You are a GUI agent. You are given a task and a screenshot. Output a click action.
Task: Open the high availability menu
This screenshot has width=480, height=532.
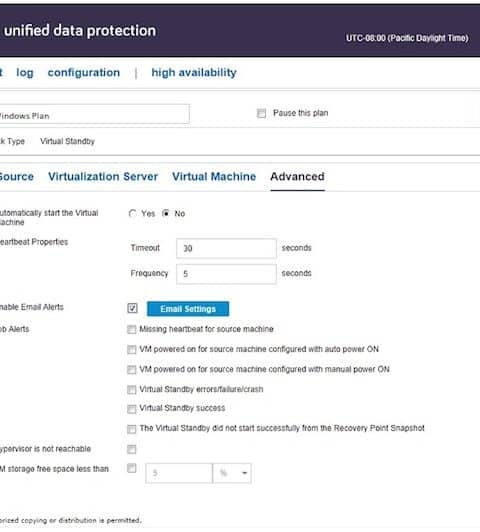pos(194,73)
